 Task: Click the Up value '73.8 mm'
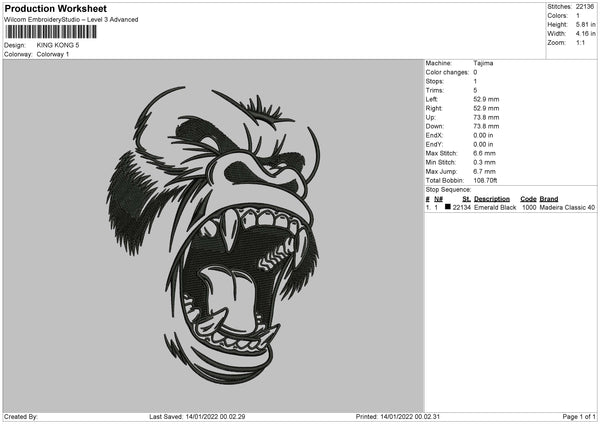click(486, 117)
